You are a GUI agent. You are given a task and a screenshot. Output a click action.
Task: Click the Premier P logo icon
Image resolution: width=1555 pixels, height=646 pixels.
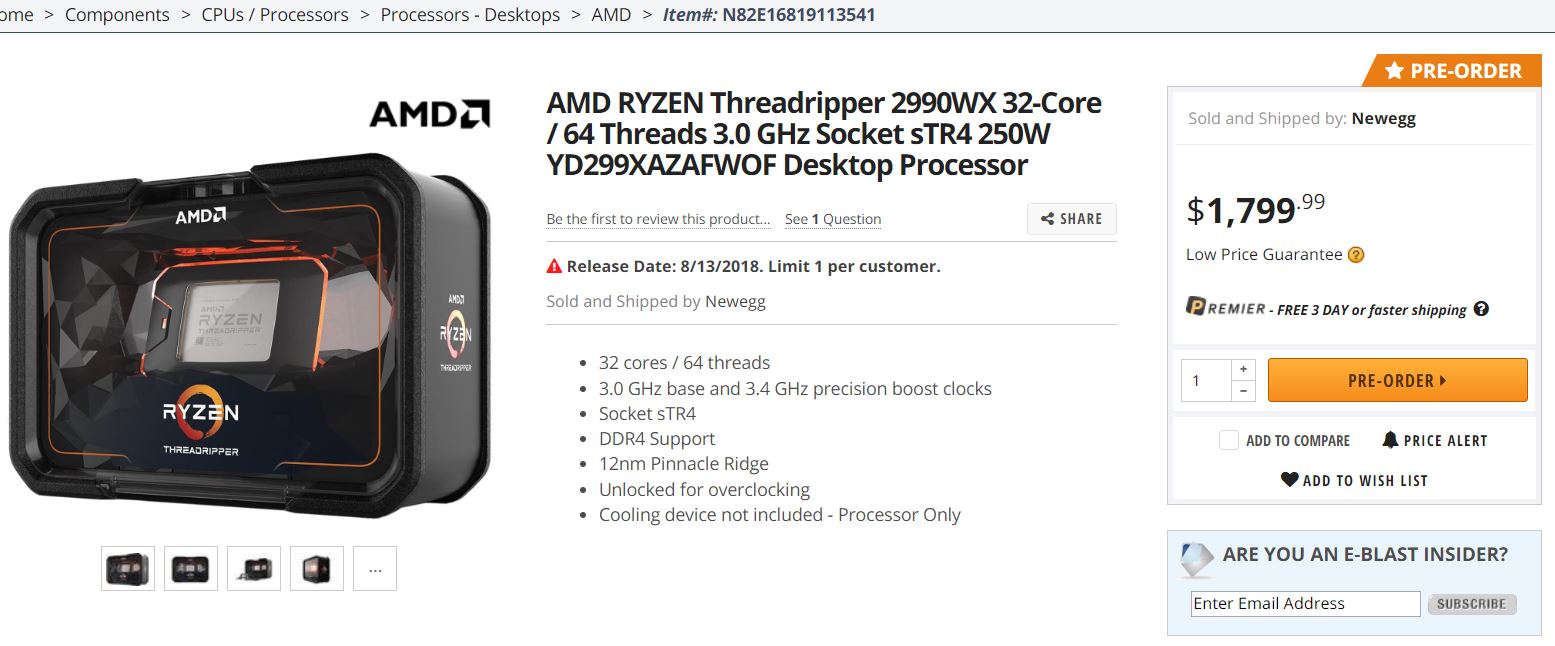(x=1195, y=307)
